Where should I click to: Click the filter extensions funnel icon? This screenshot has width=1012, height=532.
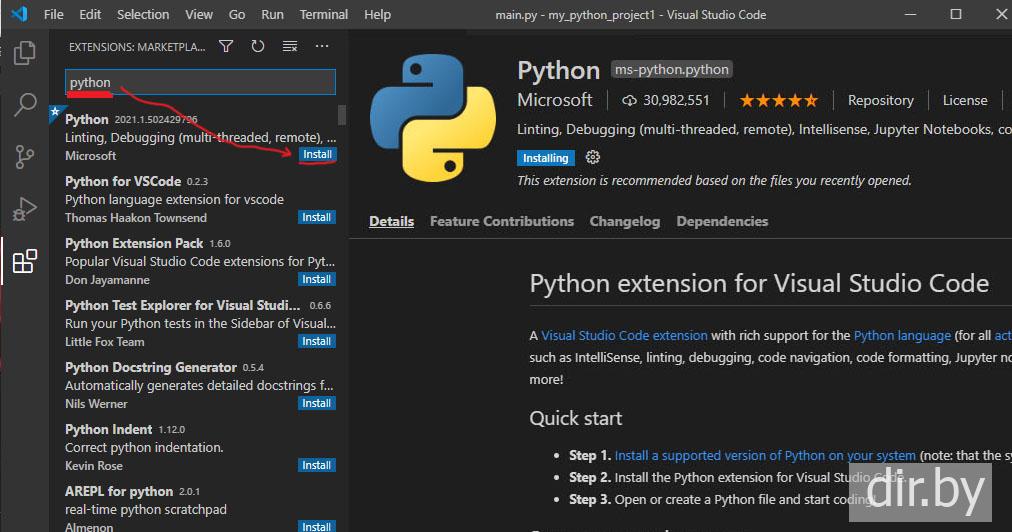226,46
